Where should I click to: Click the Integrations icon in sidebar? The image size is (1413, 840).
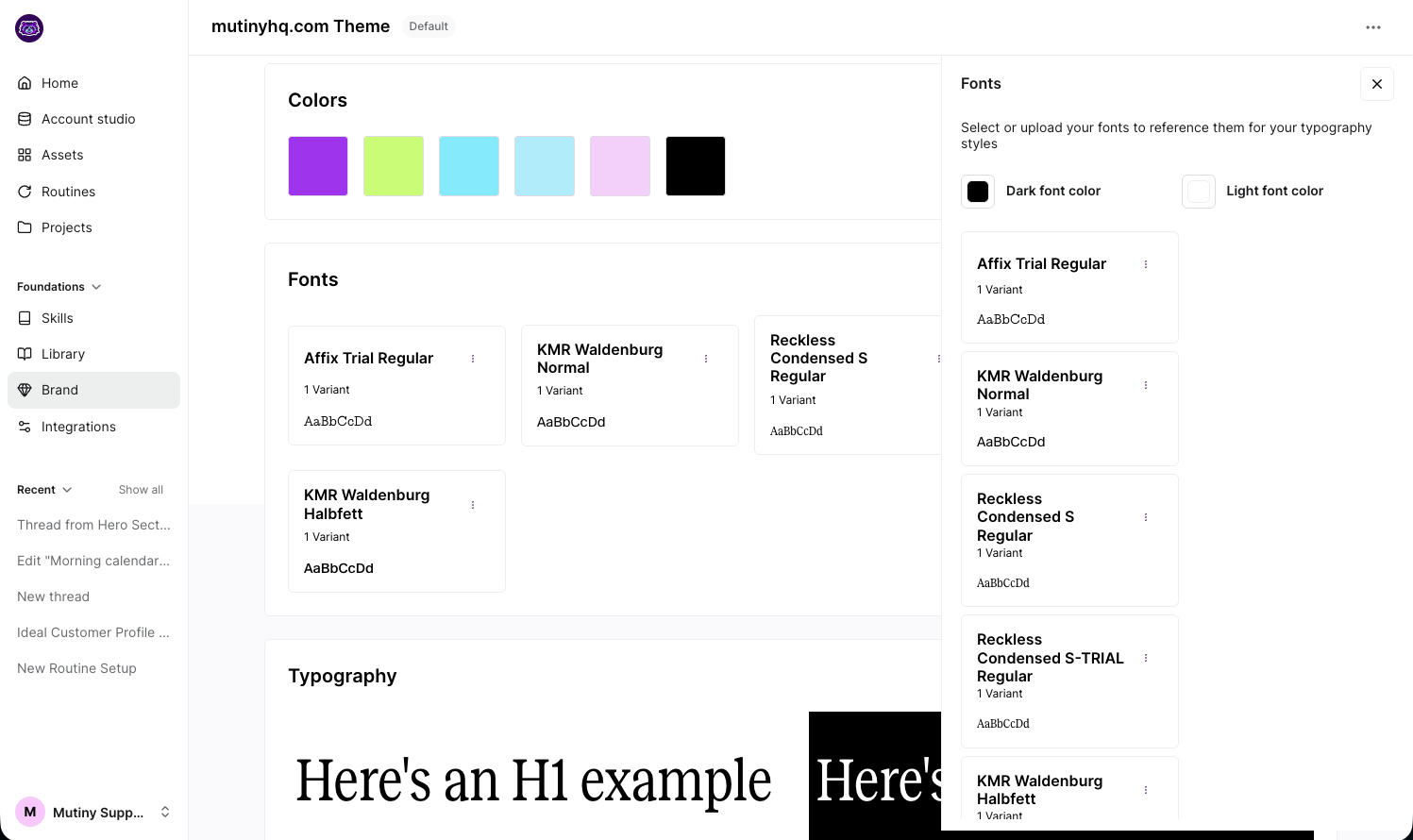25,427
